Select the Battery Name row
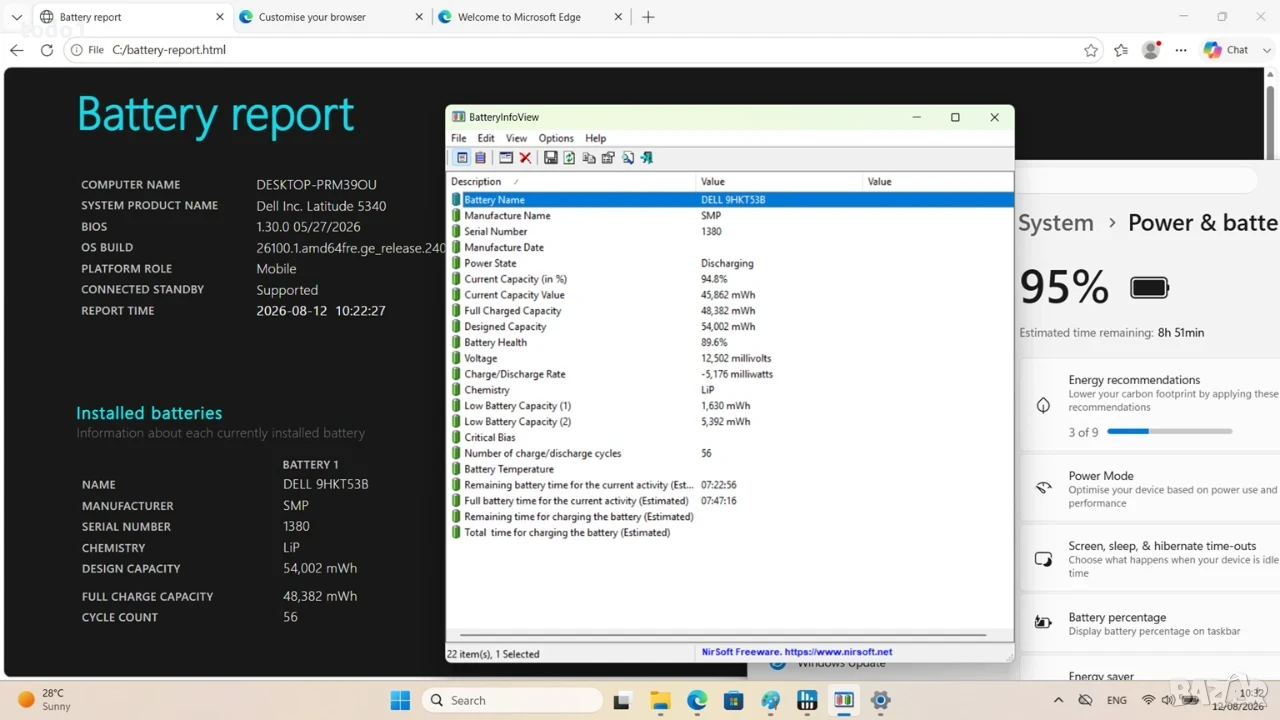Viewport: 1280px width, 720px height. [x=730, y=200]
